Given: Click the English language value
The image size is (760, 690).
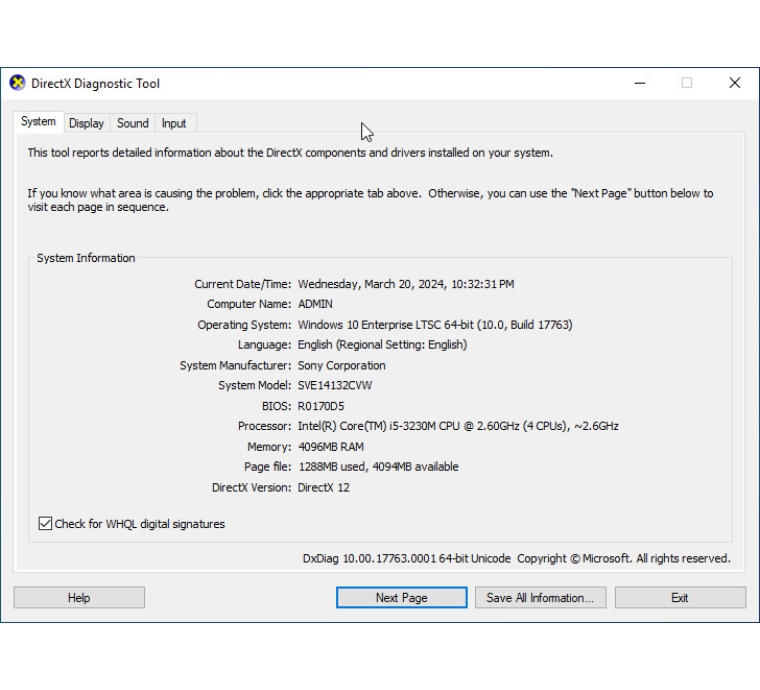Looking at the screenshot, I should 382,345.
